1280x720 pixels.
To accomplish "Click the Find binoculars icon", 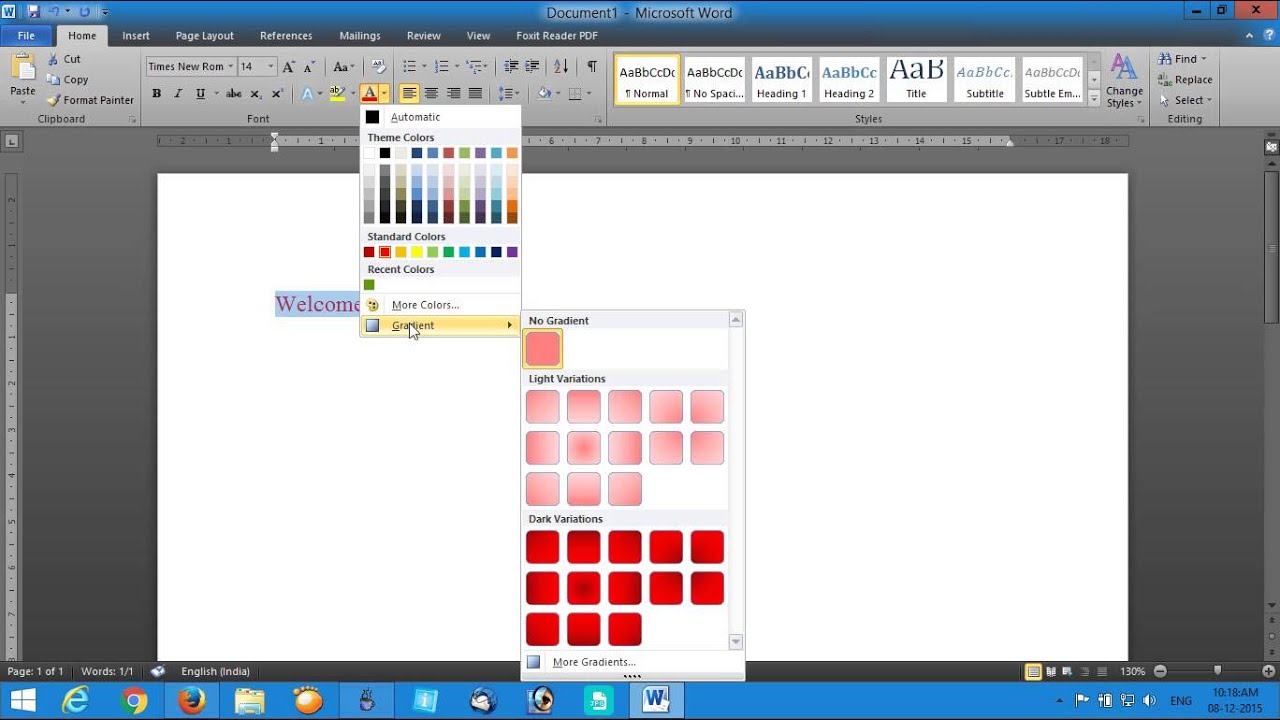I will click(x=1165, y=59).
